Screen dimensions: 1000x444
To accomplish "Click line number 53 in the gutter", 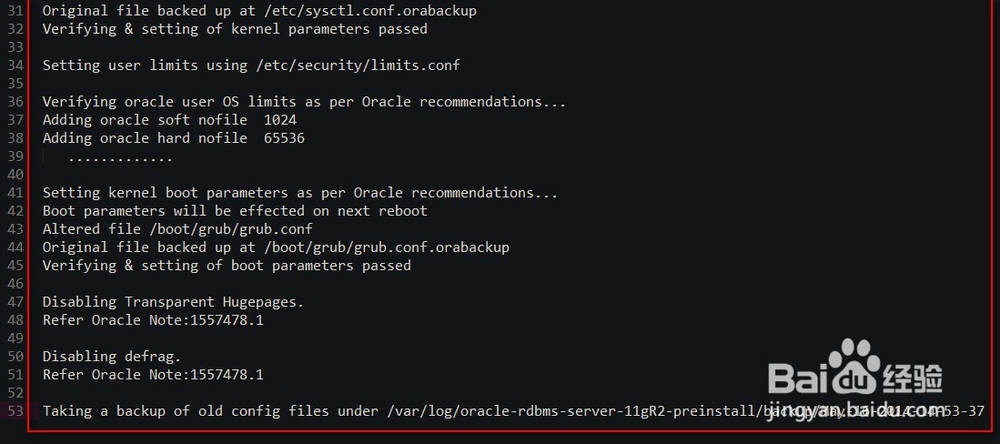I will (x=16, y=411).
